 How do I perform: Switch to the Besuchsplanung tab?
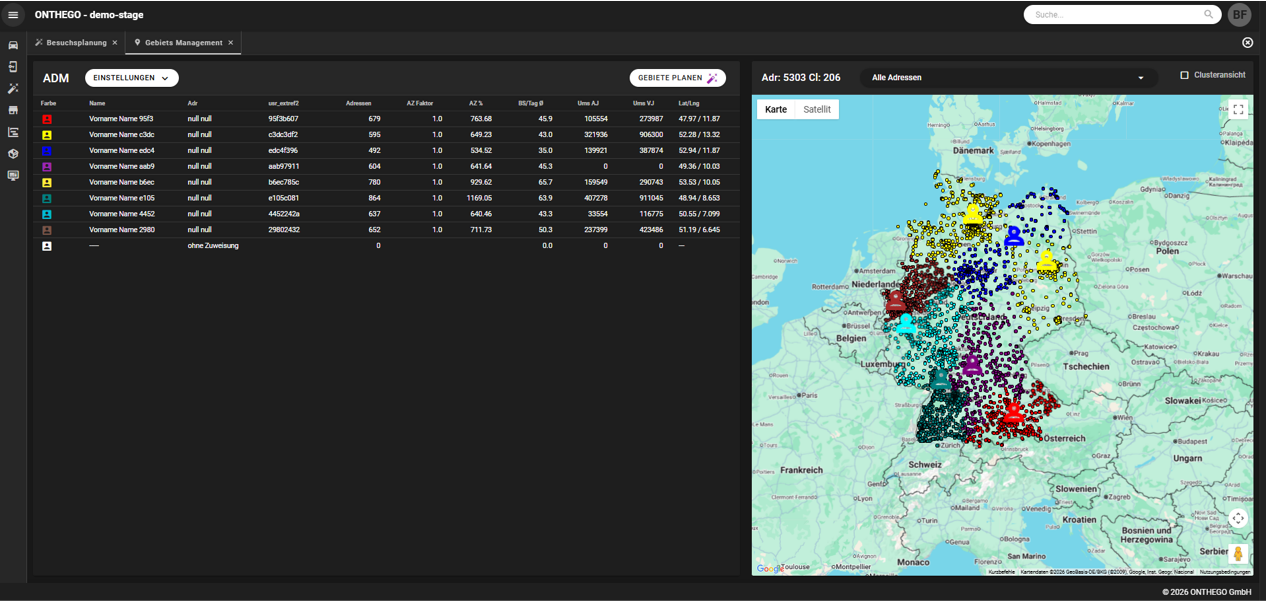[76, 43]
